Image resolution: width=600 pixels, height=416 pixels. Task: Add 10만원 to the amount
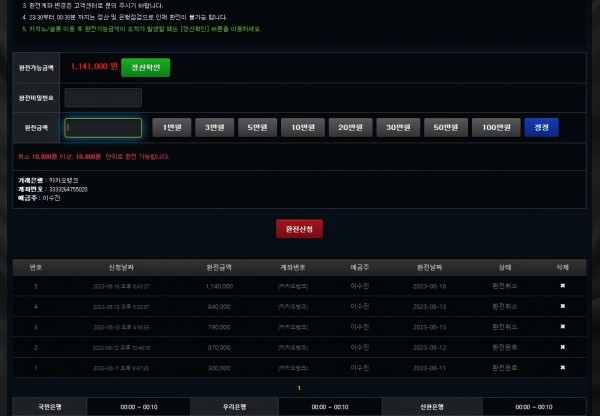(x=303, y=127)
